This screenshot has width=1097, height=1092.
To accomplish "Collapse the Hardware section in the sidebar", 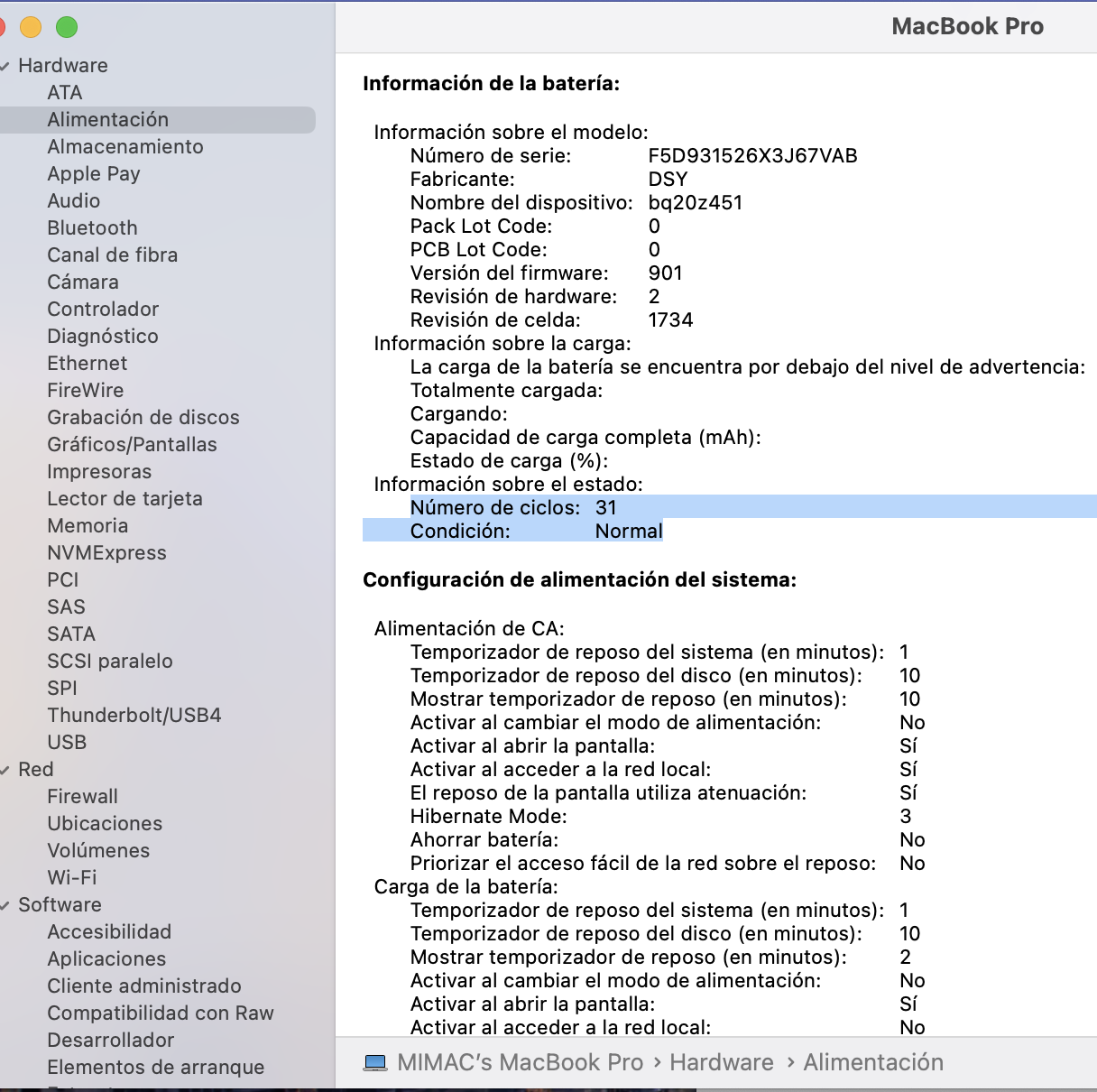I will pyautogui.click(x=5, y=66).
